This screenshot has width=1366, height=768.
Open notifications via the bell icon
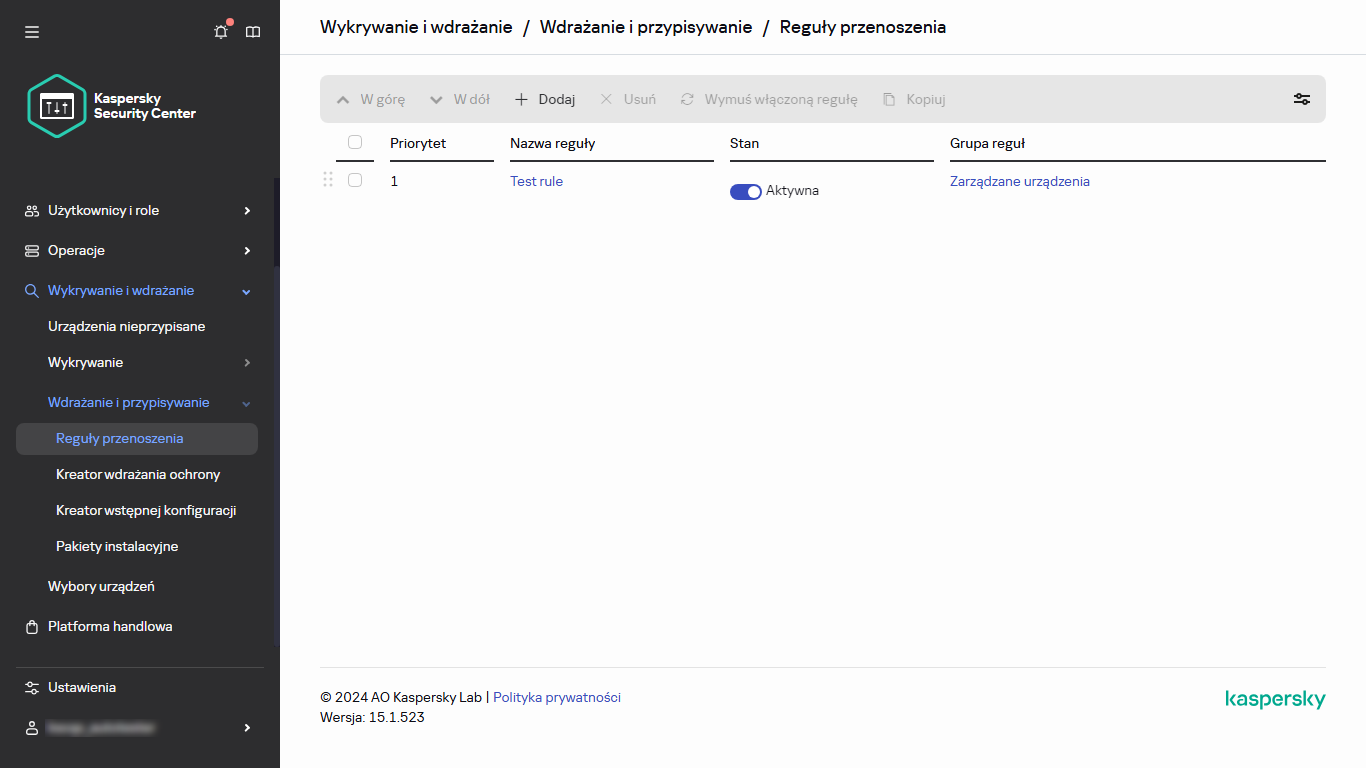[220, 31]
